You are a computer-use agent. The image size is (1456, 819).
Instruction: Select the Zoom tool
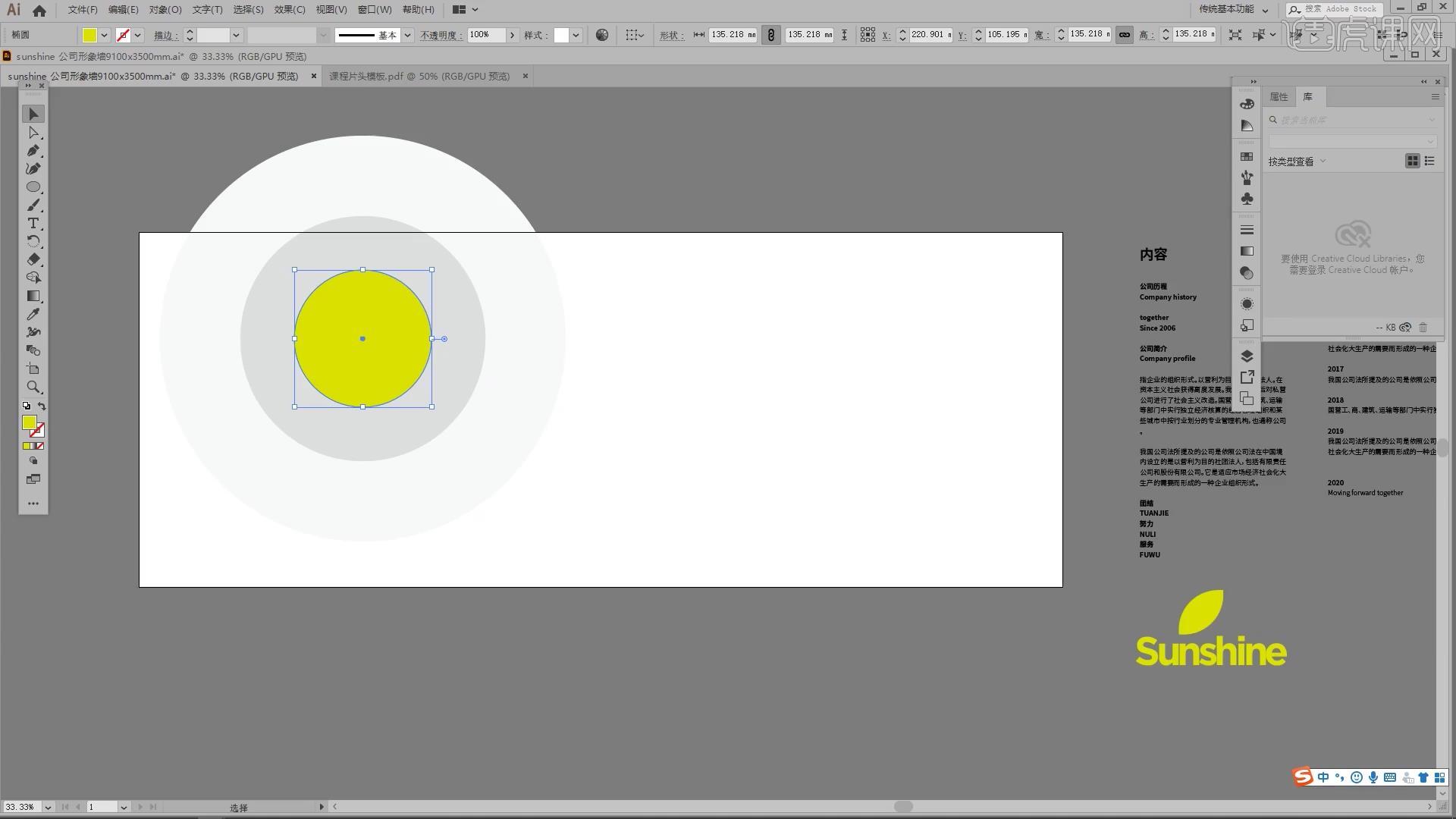pos(33,388)
